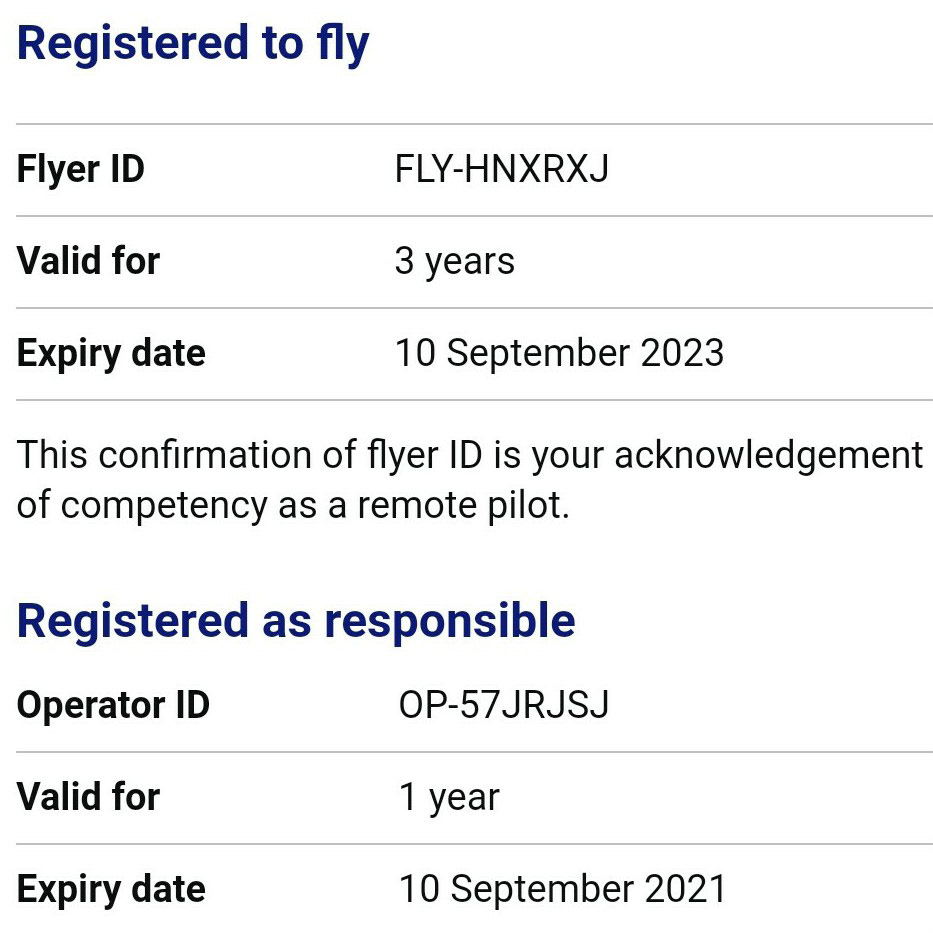Click the operator ID value OP-57JRJSJ
933x933 pixels.
[x=504, y=705]
